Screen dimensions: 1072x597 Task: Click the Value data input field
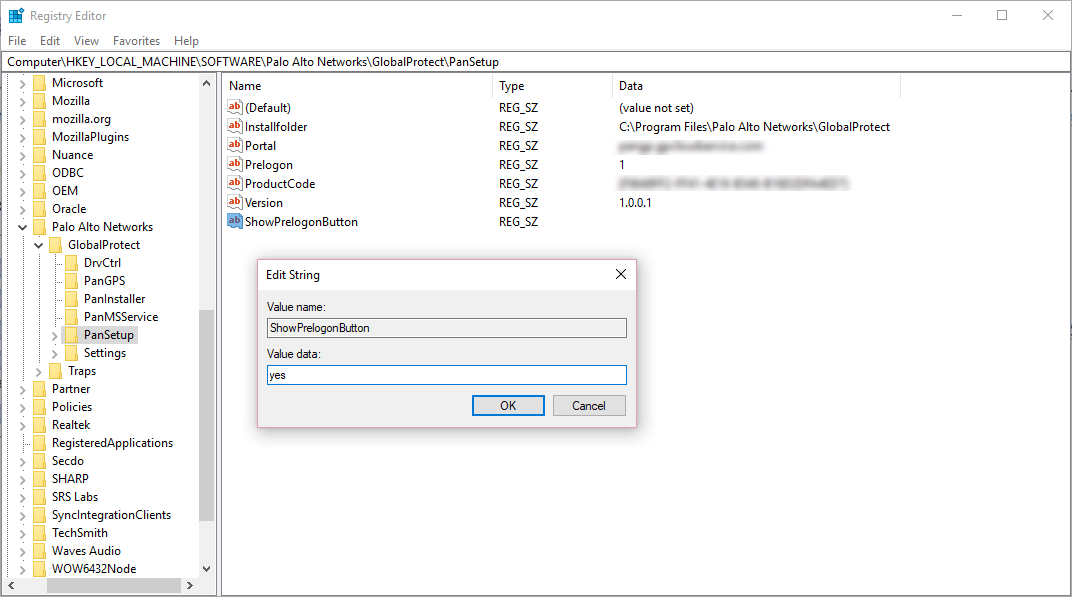pos(446,375)
